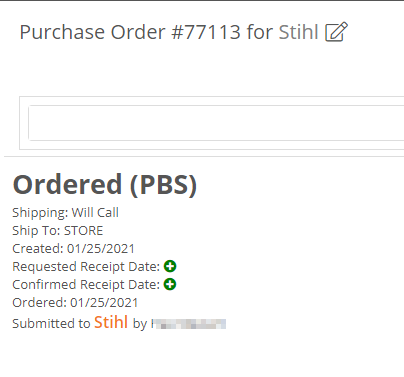Select the Ordered date 01/25/2021

[x=104, y=303]
